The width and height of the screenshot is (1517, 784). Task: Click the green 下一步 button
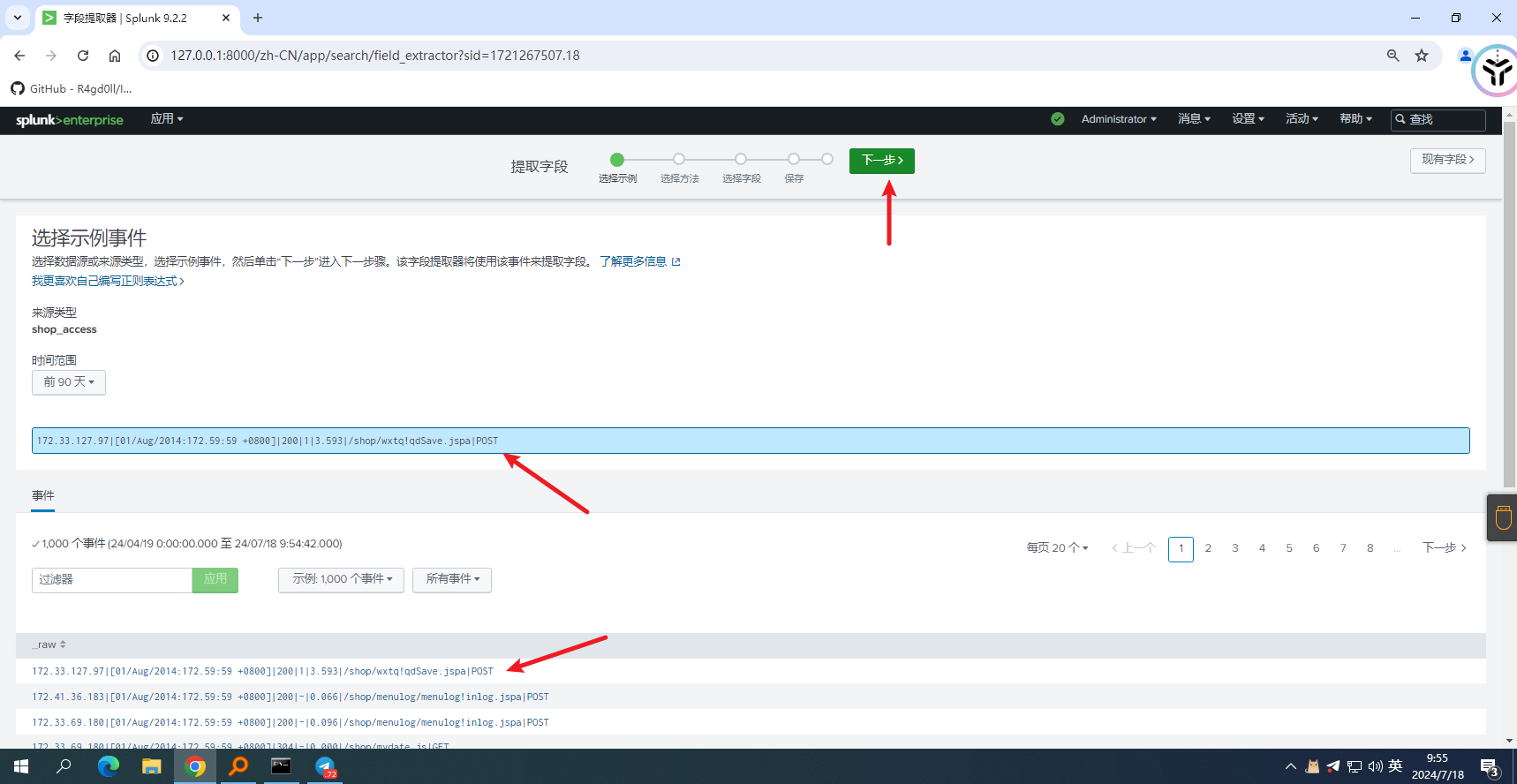[881, 161]
